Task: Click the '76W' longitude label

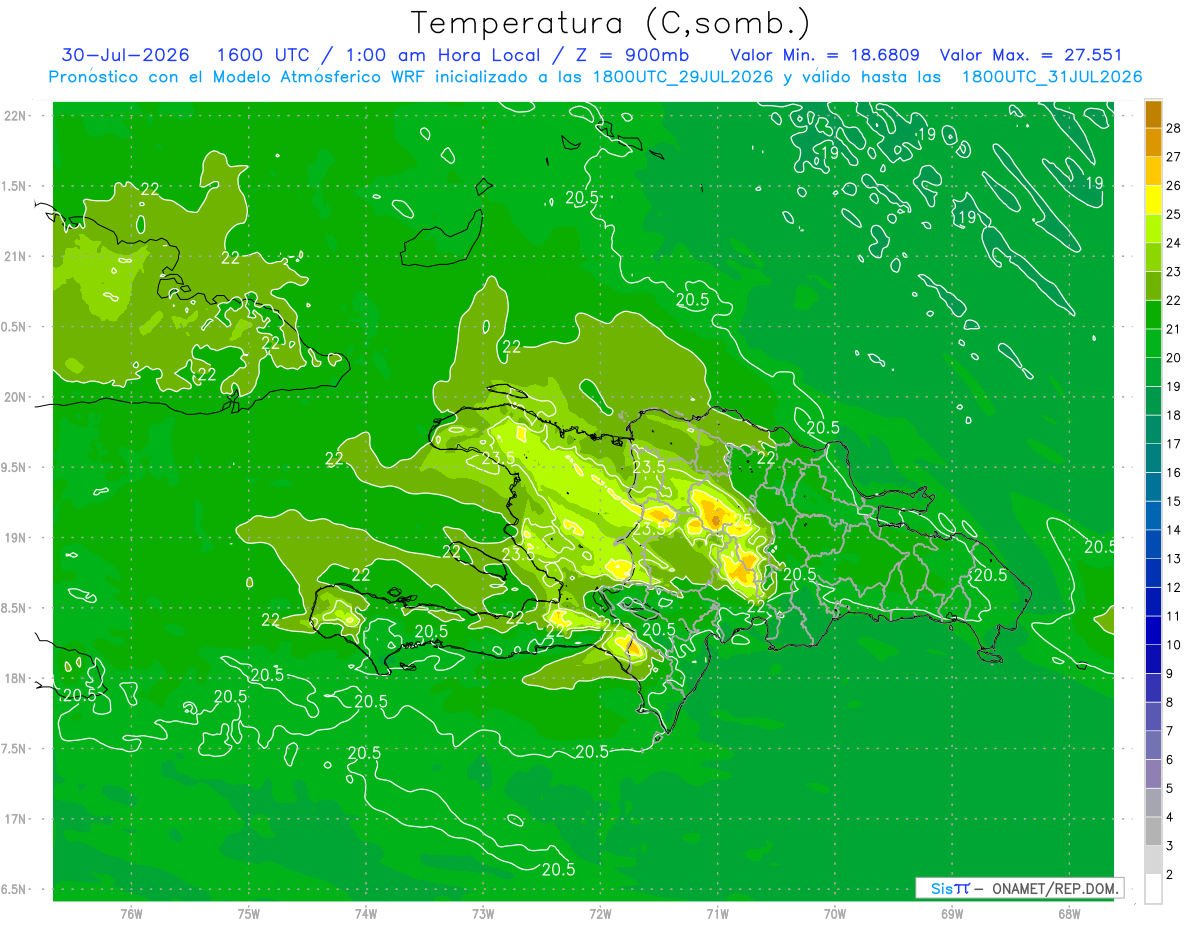Action: pos(131,913)
